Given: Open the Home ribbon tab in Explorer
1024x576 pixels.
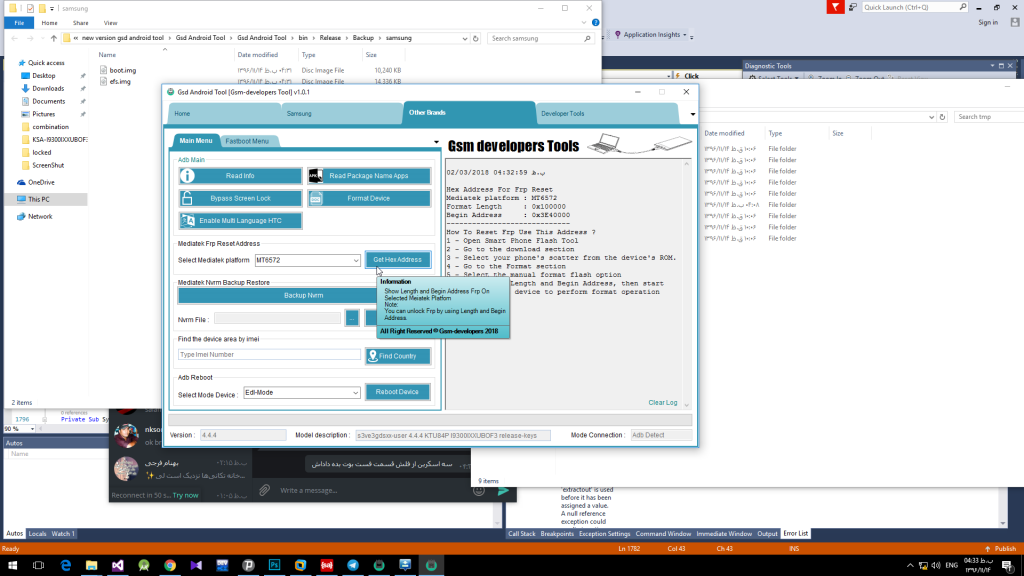Looking at the screenshot, I should tap(49, 23).
